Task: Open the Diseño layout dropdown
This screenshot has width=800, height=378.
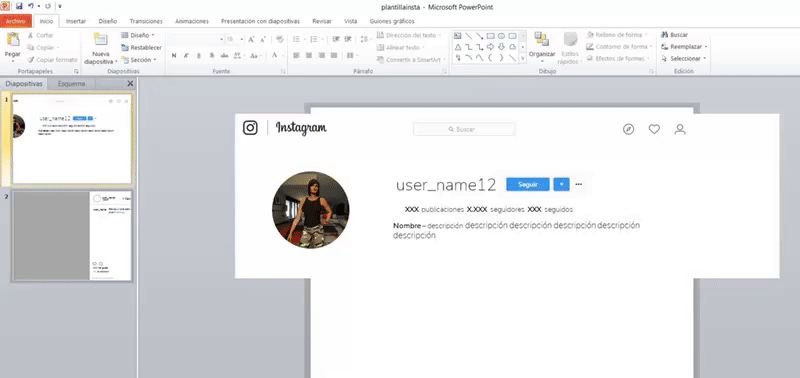Action: 138,35
